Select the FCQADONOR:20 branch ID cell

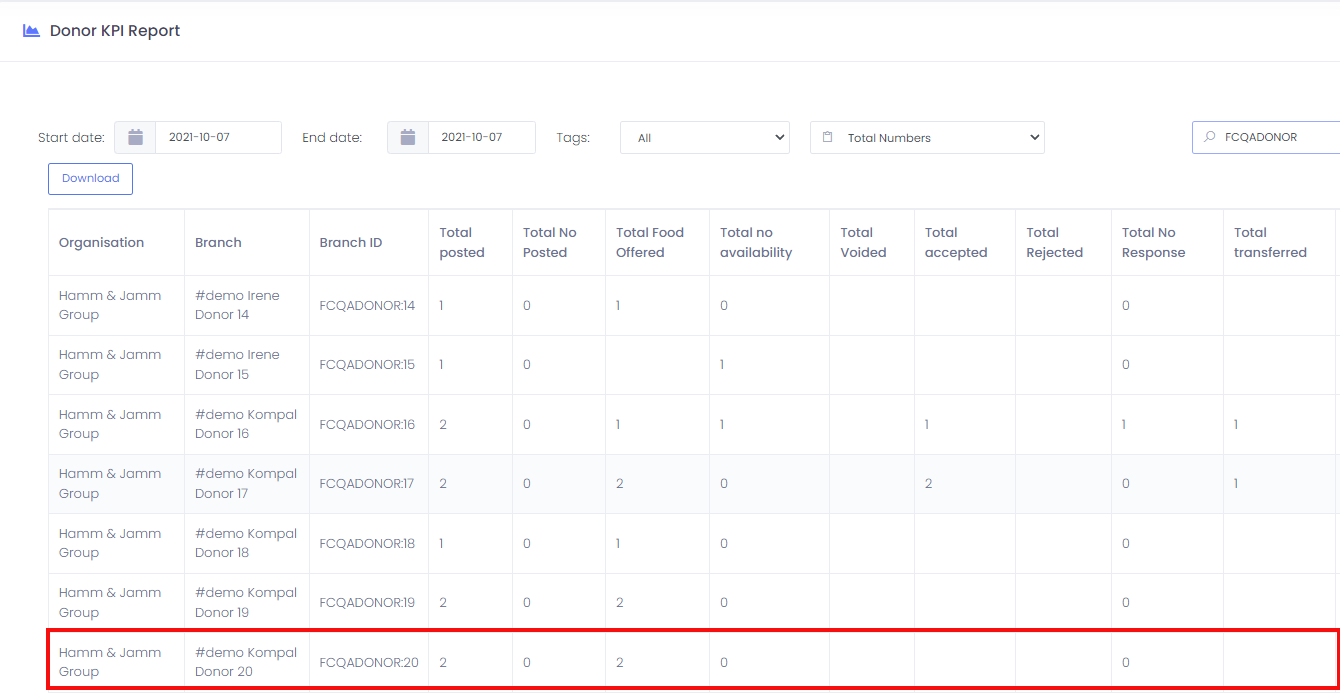coord(369,662)
